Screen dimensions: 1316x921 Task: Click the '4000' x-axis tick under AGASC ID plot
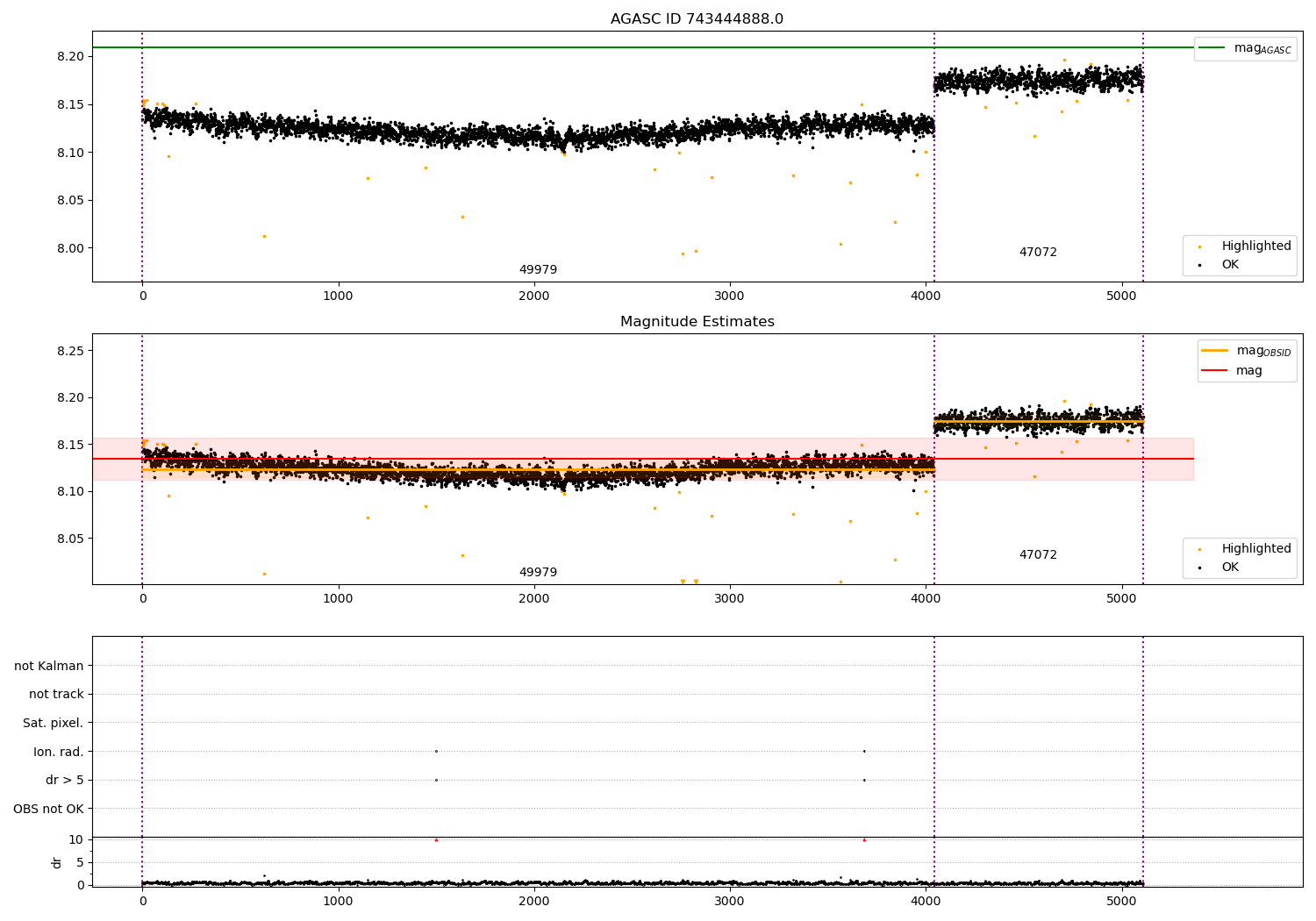click(x=926, y=296)
